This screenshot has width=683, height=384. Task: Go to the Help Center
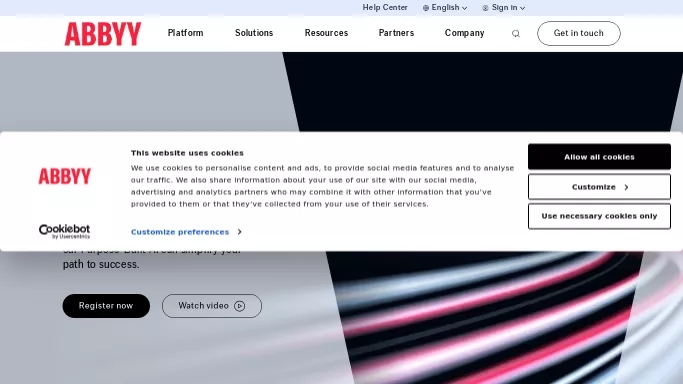(x=385, y=7)
